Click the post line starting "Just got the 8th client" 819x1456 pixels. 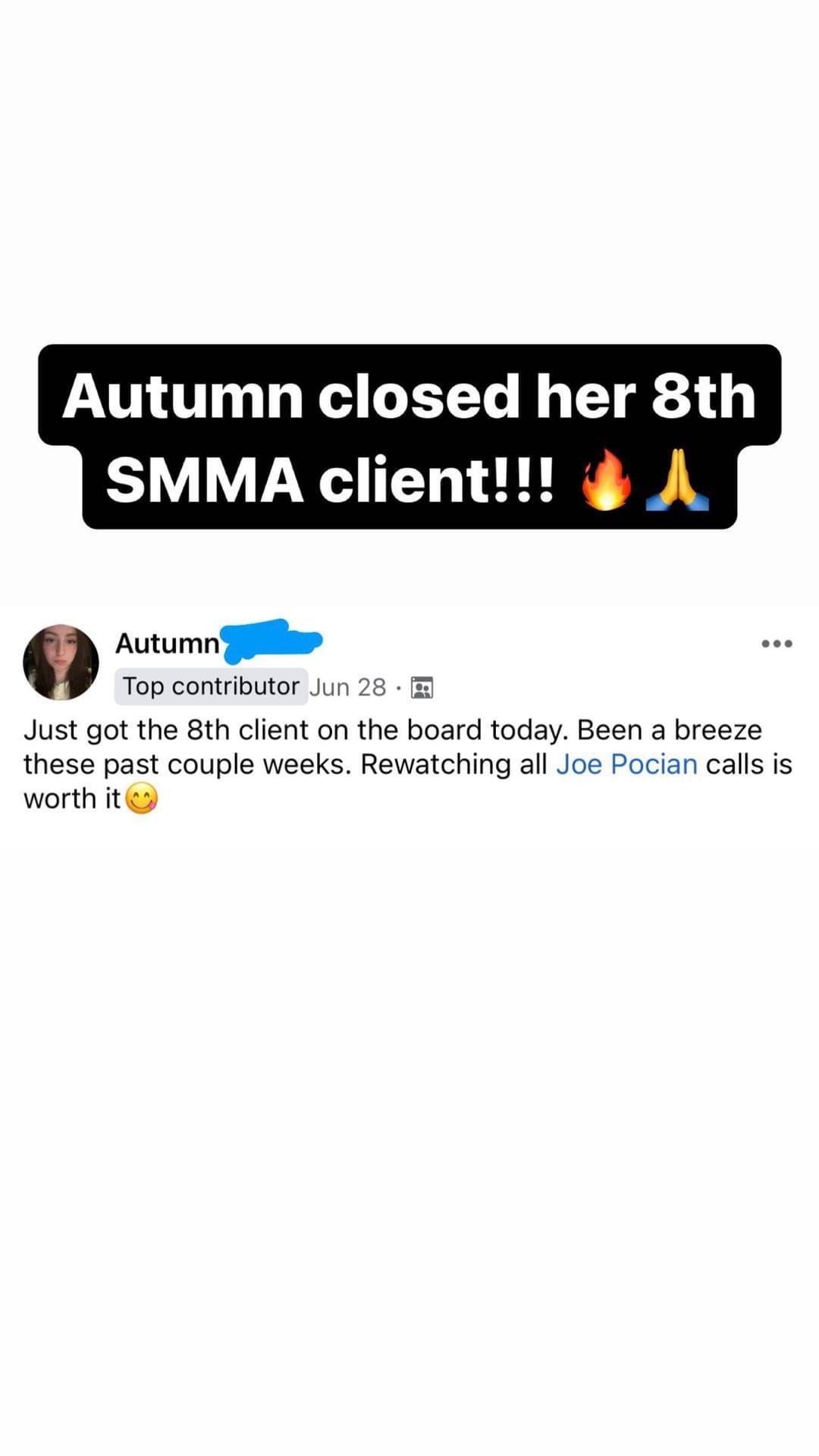(x=393, y=730)
